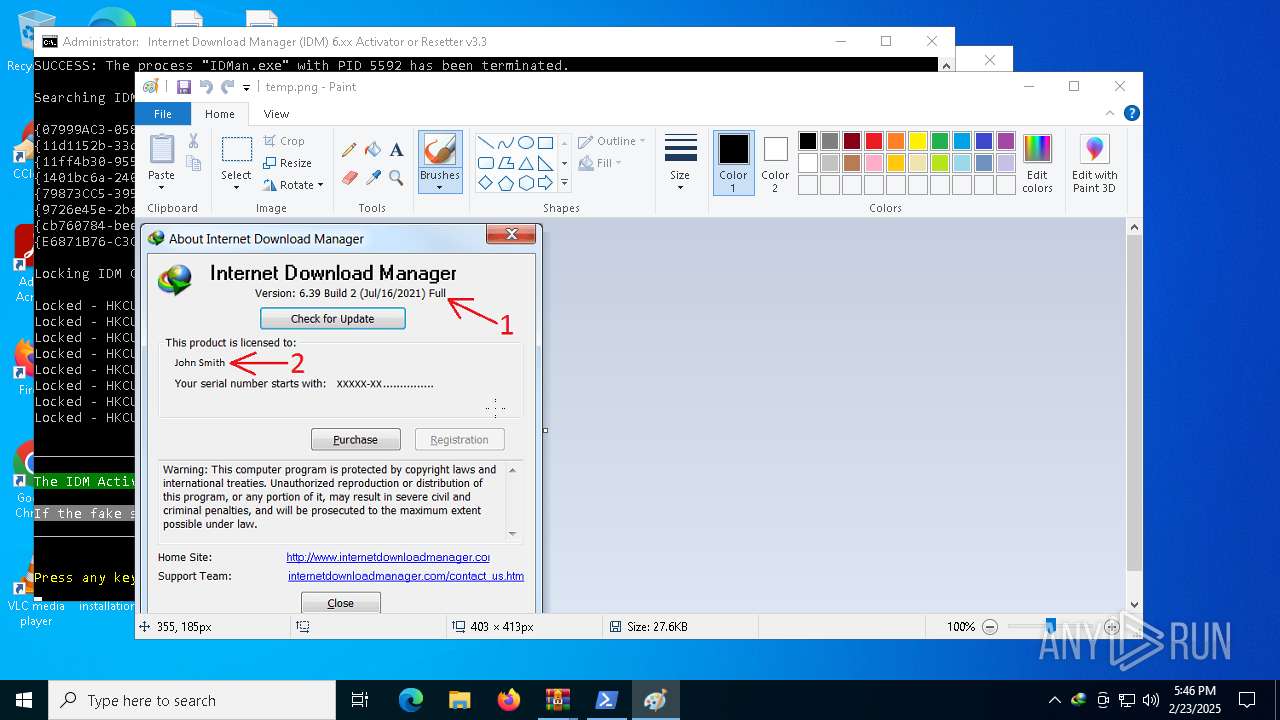Open the Customize Quick Access Toolbar dropdown
Image resolution: width=1280 pixels, height=720 pixels.
[247, 88]
